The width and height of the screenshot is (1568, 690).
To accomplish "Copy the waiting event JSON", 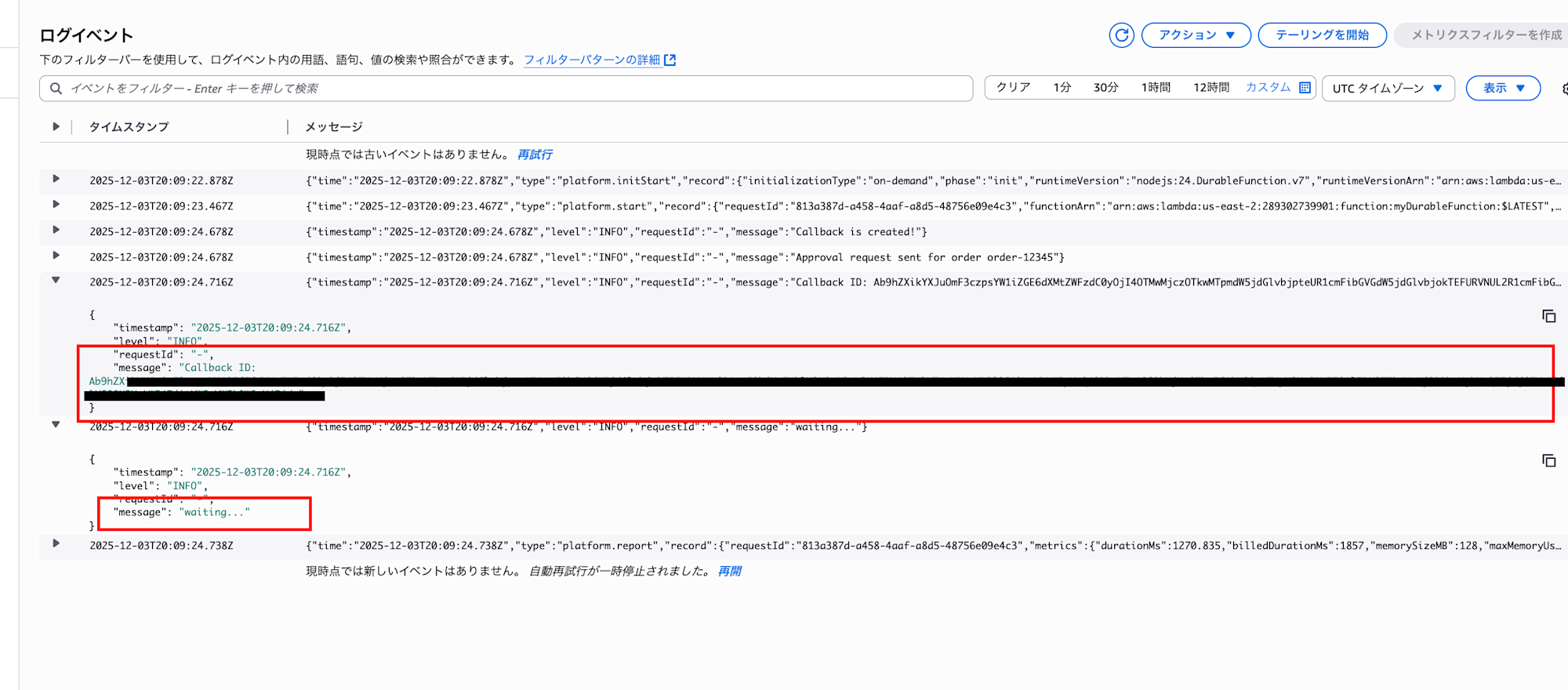I will point(1548,460).
